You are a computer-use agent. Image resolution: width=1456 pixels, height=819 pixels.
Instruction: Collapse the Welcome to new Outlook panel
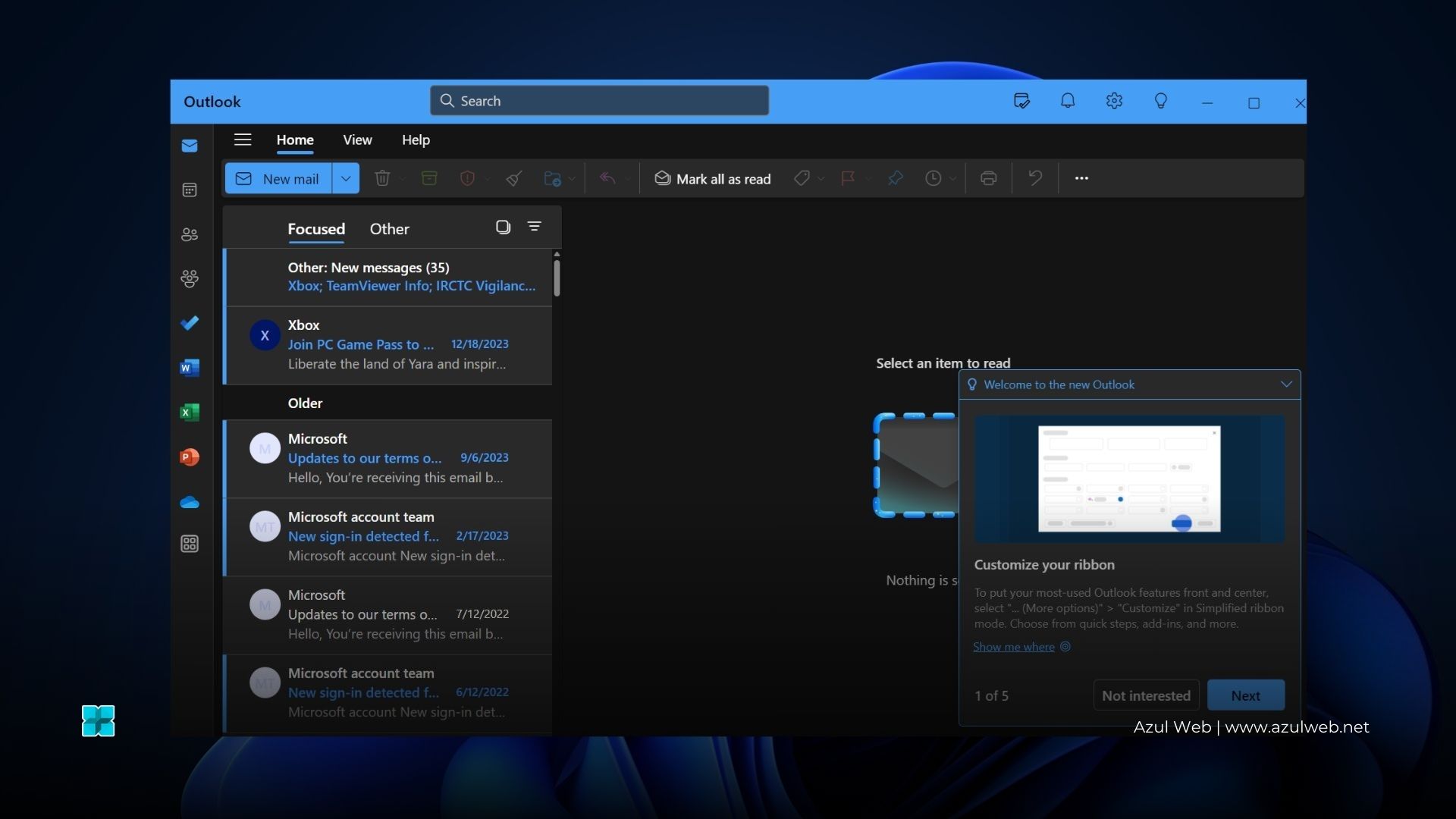(1286, 384)
